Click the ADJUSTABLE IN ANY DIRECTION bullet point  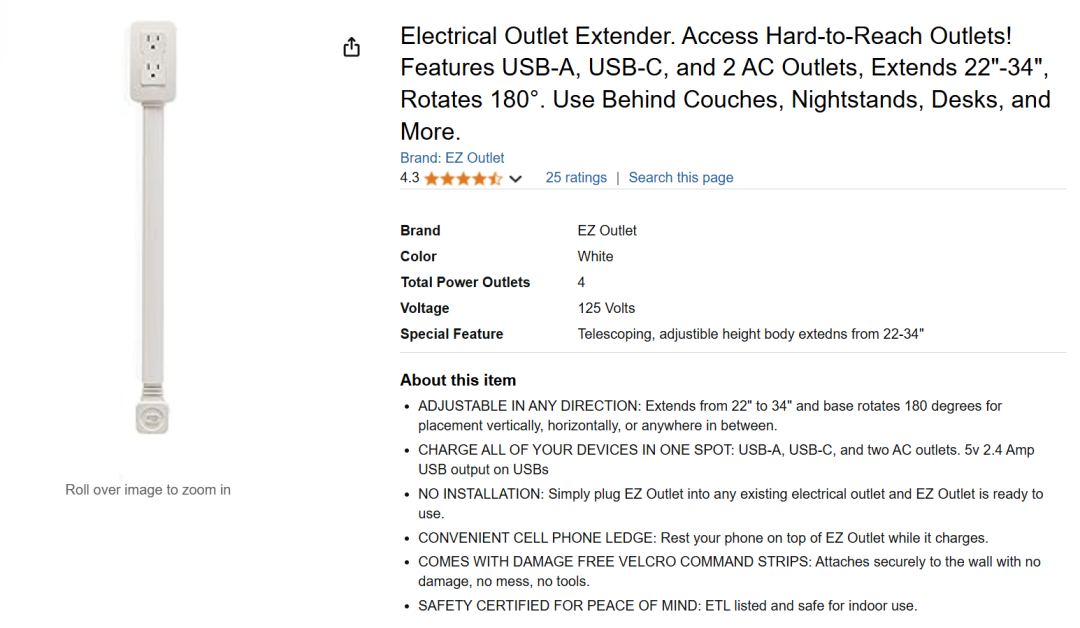[x=710, y=416]
